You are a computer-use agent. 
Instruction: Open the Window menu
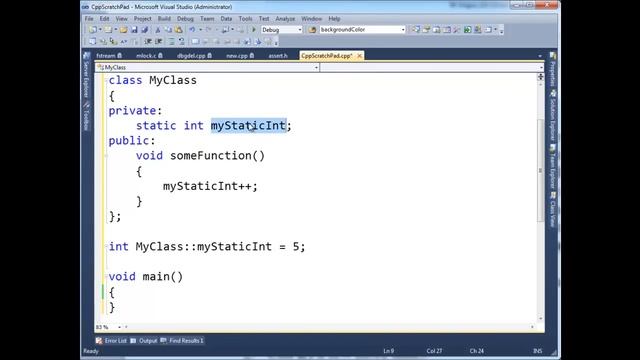tap(311, 19)
